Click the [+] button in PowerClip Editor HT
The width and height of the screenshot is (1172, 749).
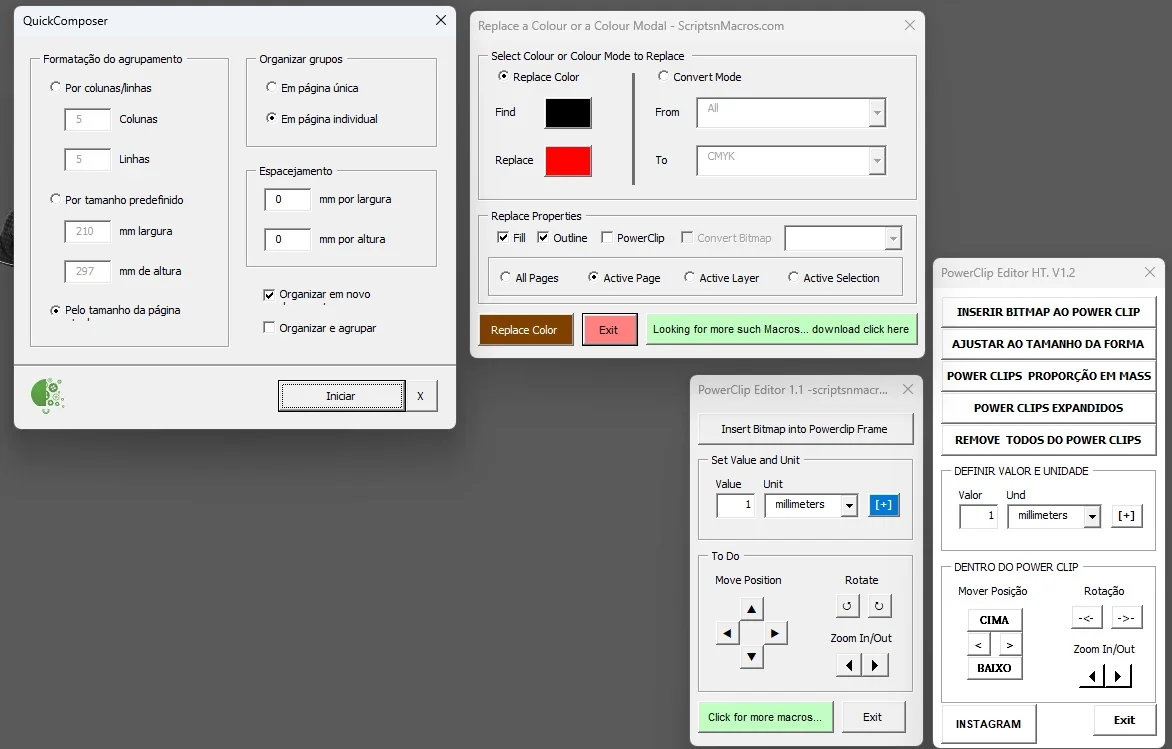[1126, 516]
